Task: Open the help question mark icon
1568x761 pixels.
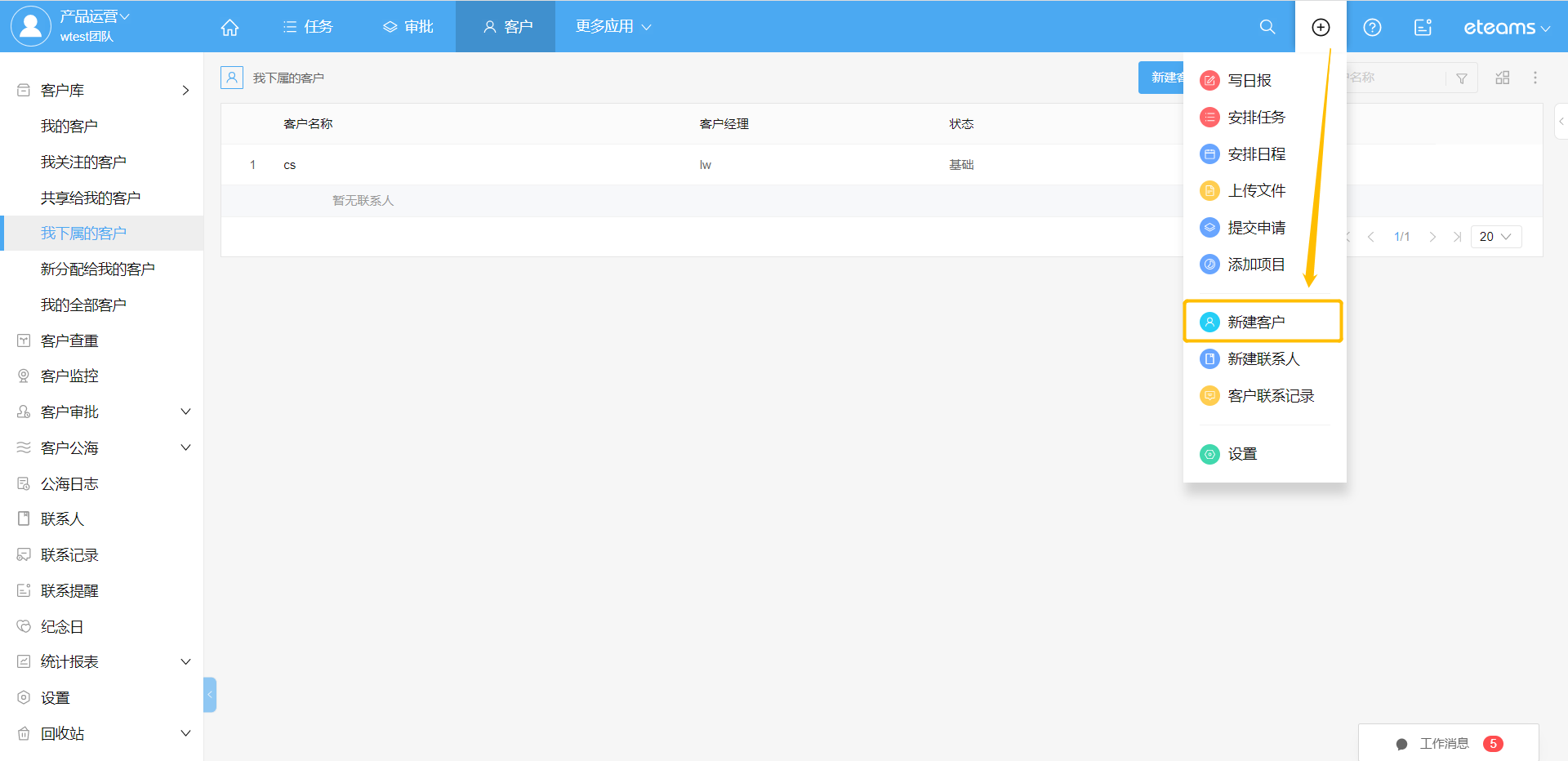Action: (1372, 27)
